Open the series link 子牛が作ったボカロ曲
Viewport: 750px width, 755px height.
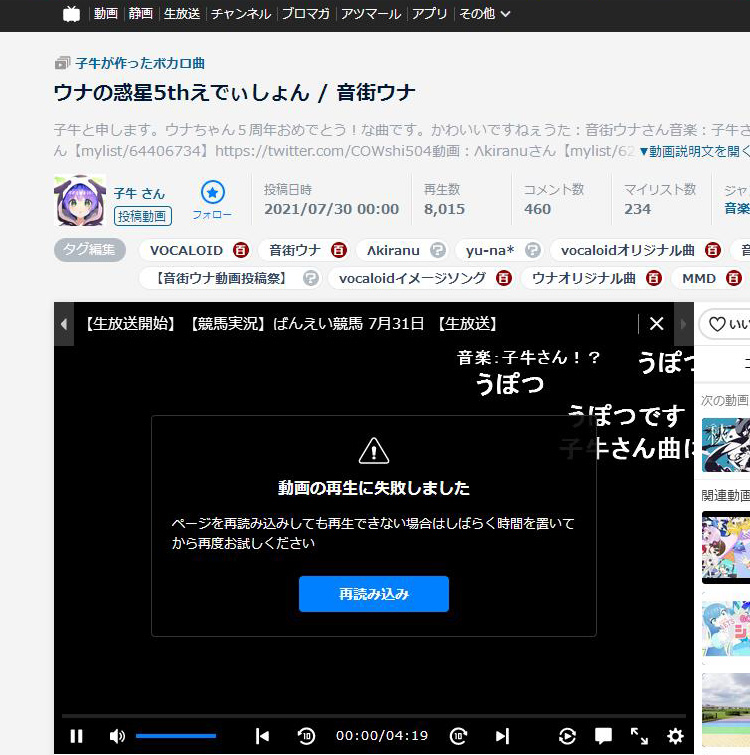(x=140, y=63)
